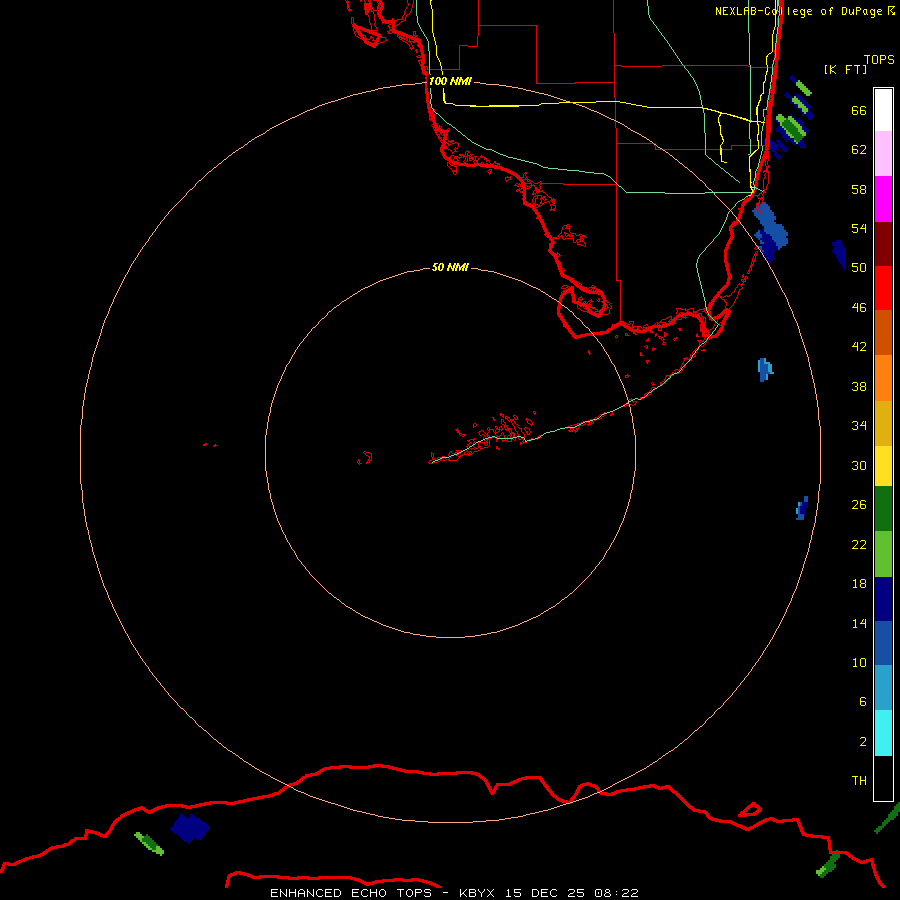Select the mustard gold legend swatch
Screen dimensions: 900x900
pos(883,423)
